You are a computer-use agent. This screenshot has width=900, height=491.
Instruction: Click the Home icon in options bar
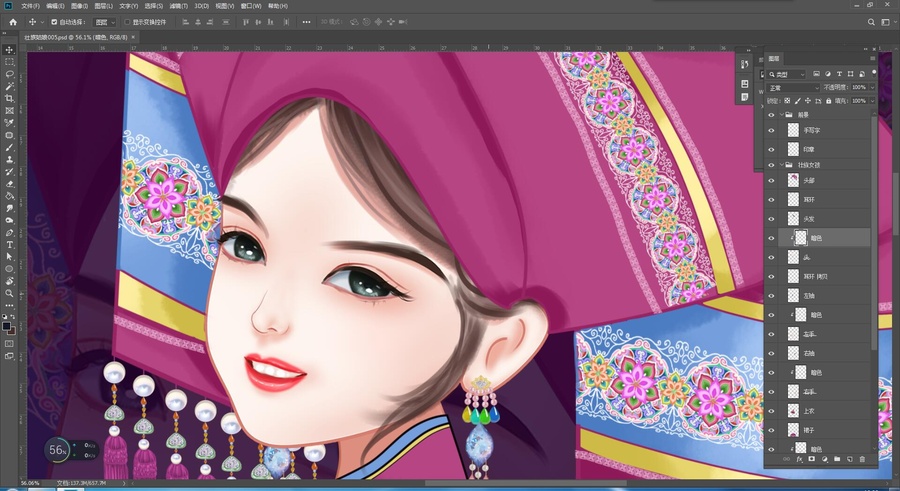pyautogui.click(x=13, y=22)
